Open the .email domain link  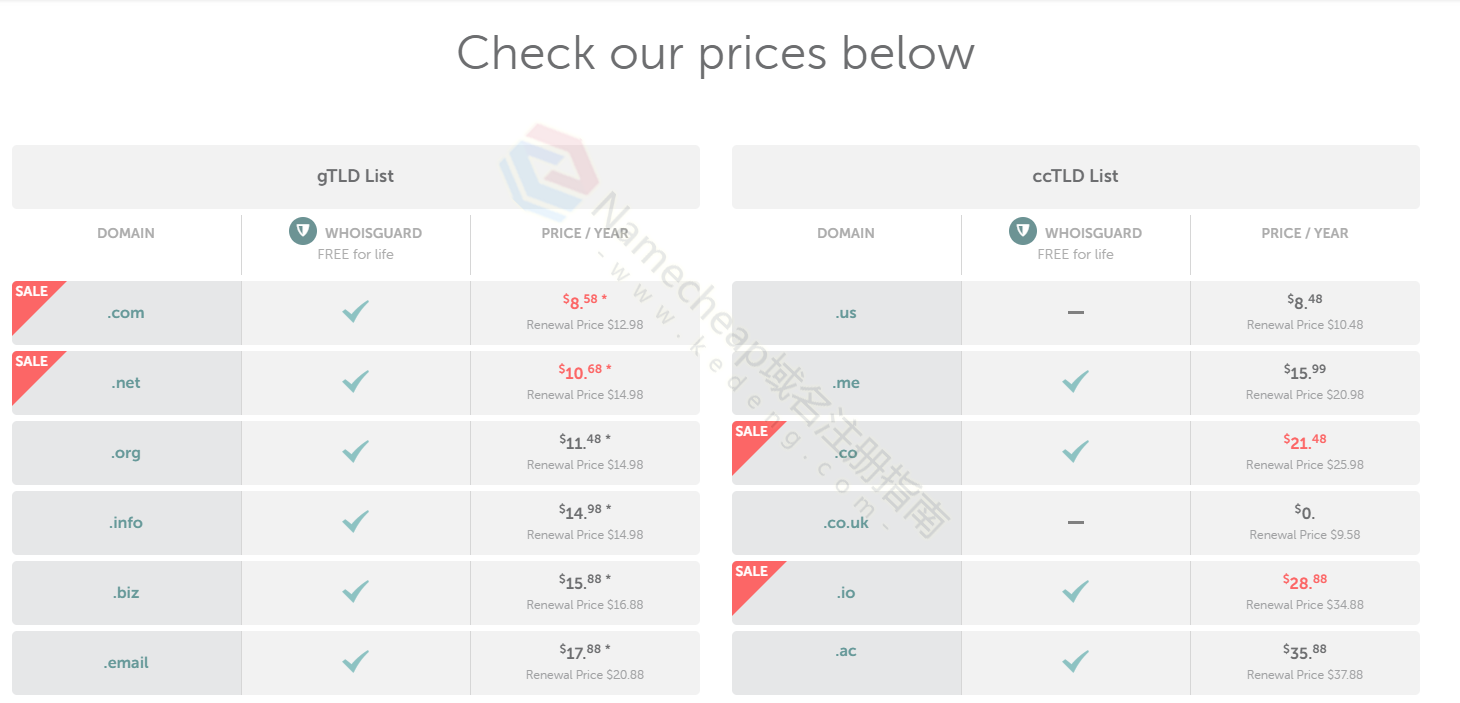pyautogui.click(x=126, y=663)
